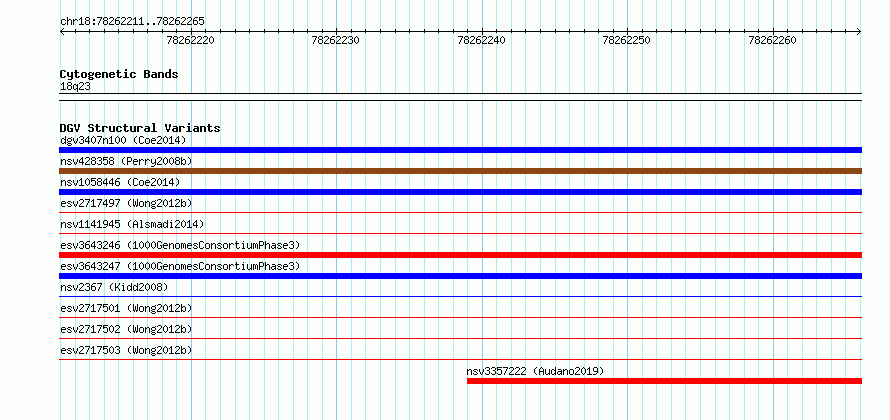Open variant nsv1058446 (Coe2014) label
The image size is (890, 420).
tap(120, 182)
